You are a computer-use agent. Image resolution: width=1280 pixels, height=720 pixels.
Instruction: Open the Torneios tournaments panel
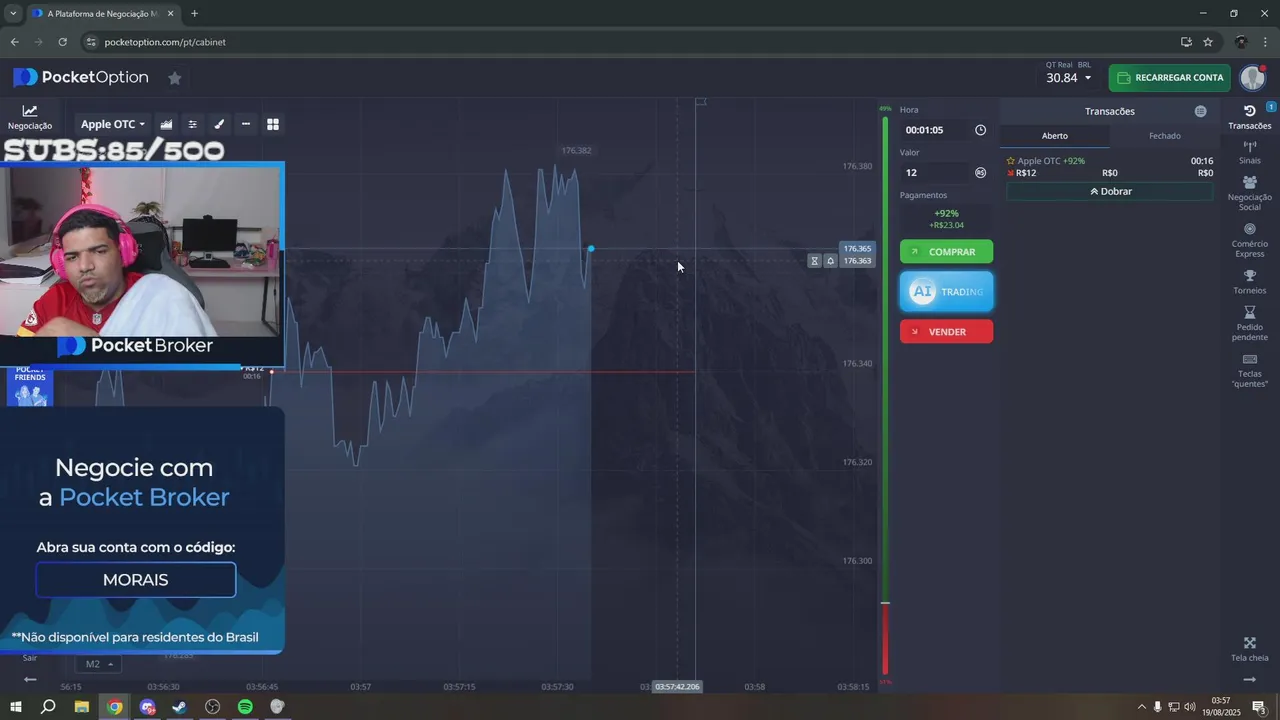click(x=1250, y=282)
